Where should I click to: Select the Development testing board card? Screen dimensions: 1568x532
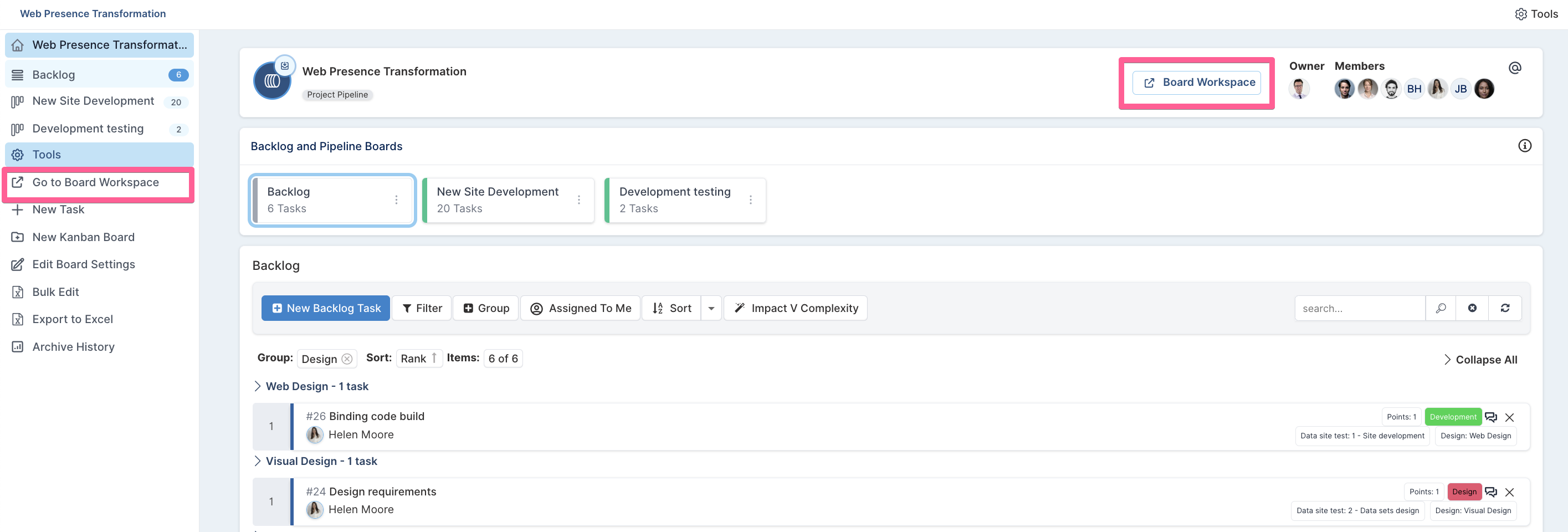685,200
